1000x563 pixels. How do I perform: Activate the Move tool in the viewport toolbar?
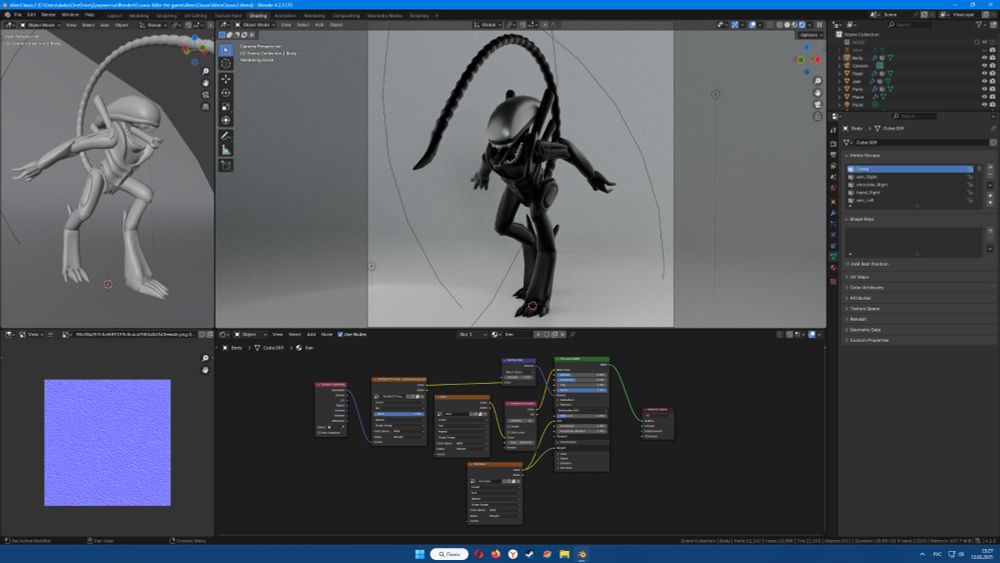click(226, 78)
